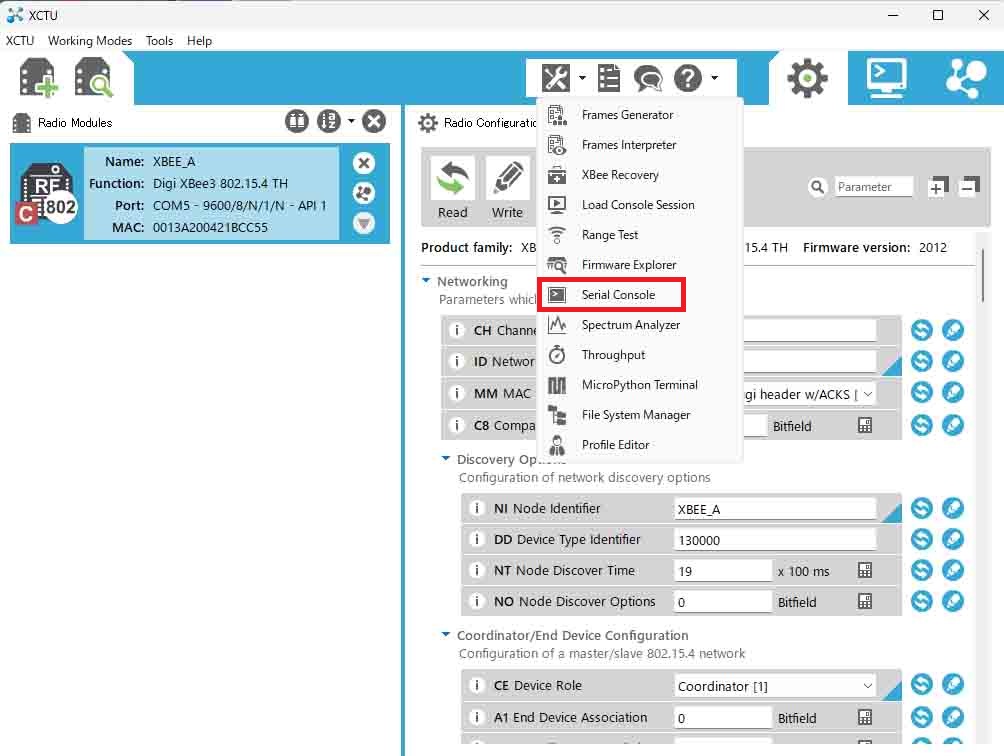Viewport: 1004px width, 756px height.
Task: Open the XCTU menu
Action: pos(20,41)
